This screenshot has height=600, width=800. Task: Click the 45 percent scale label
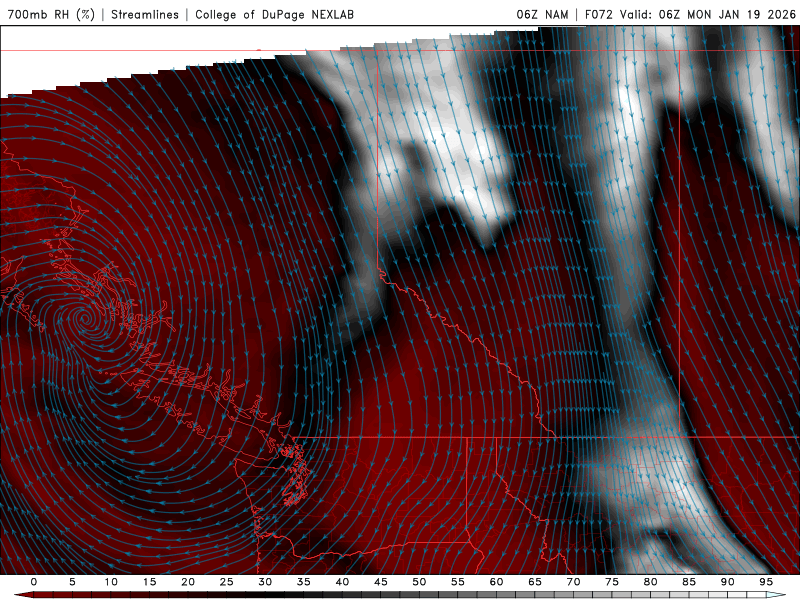[380, 582]
